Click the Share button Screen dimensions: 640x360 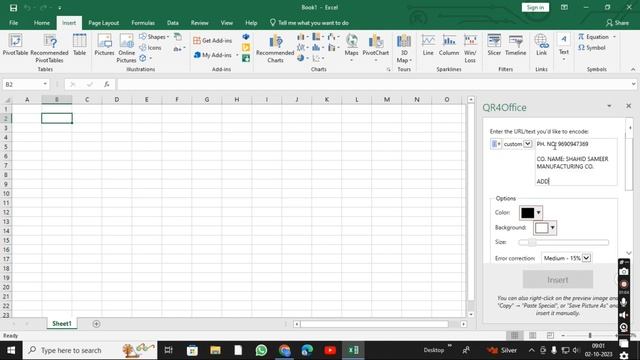(x=617, y=23)
